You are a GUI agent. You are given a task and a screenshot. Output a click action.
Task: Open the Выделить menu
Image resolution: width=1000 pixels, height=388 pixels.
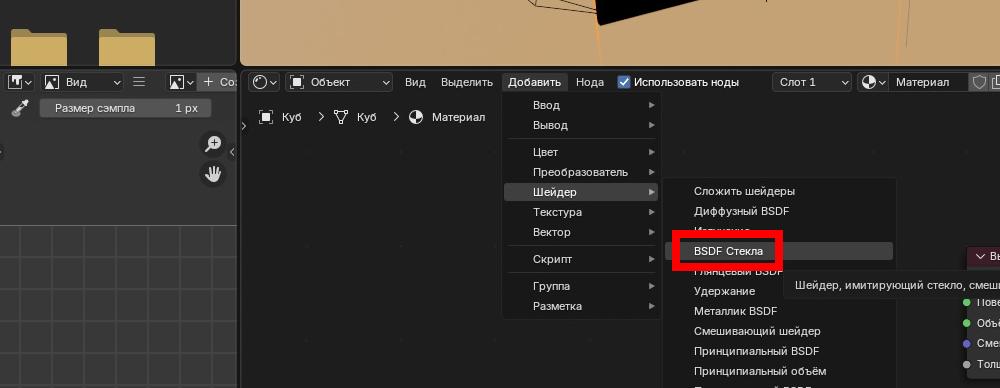tap(467, 82)
